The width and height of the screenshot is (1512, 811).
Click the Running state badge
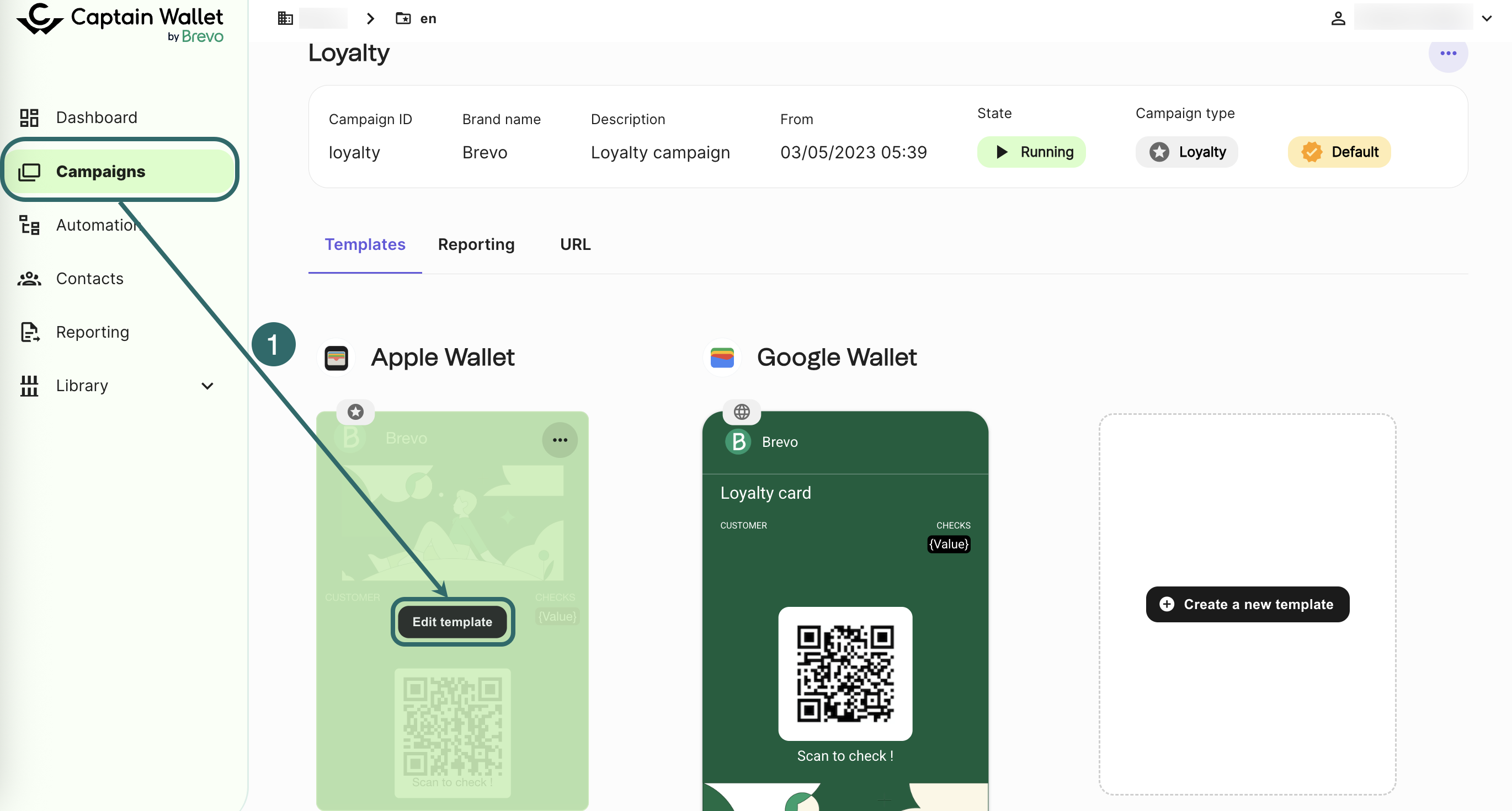1031,153
